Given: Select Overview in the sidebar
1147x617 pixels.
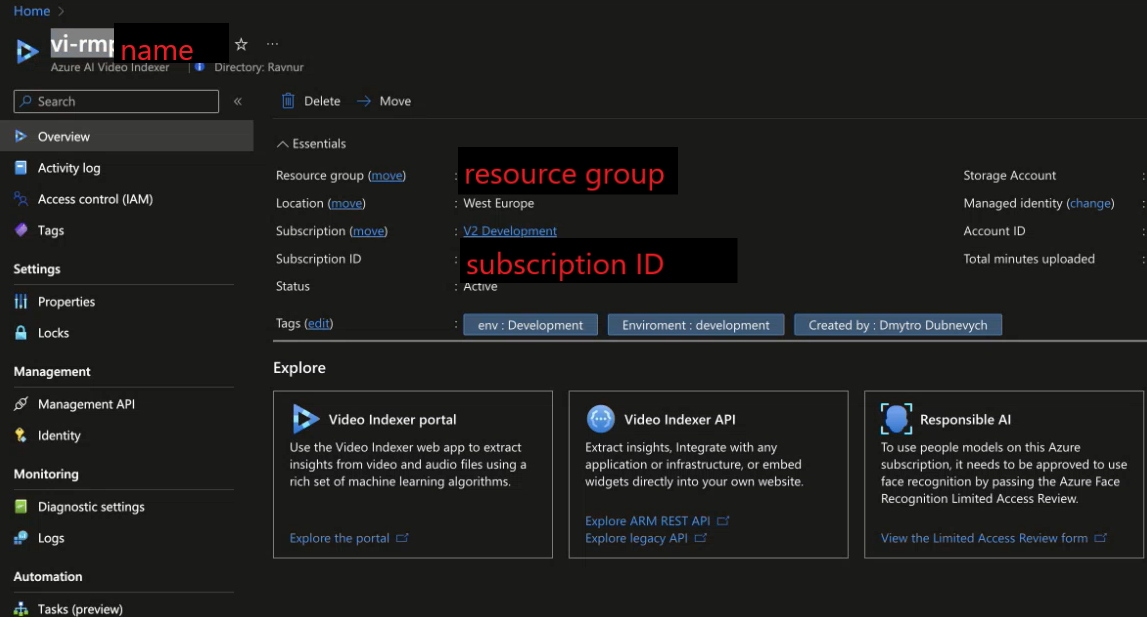Looking at the screenshot, I should click(127, 136).
